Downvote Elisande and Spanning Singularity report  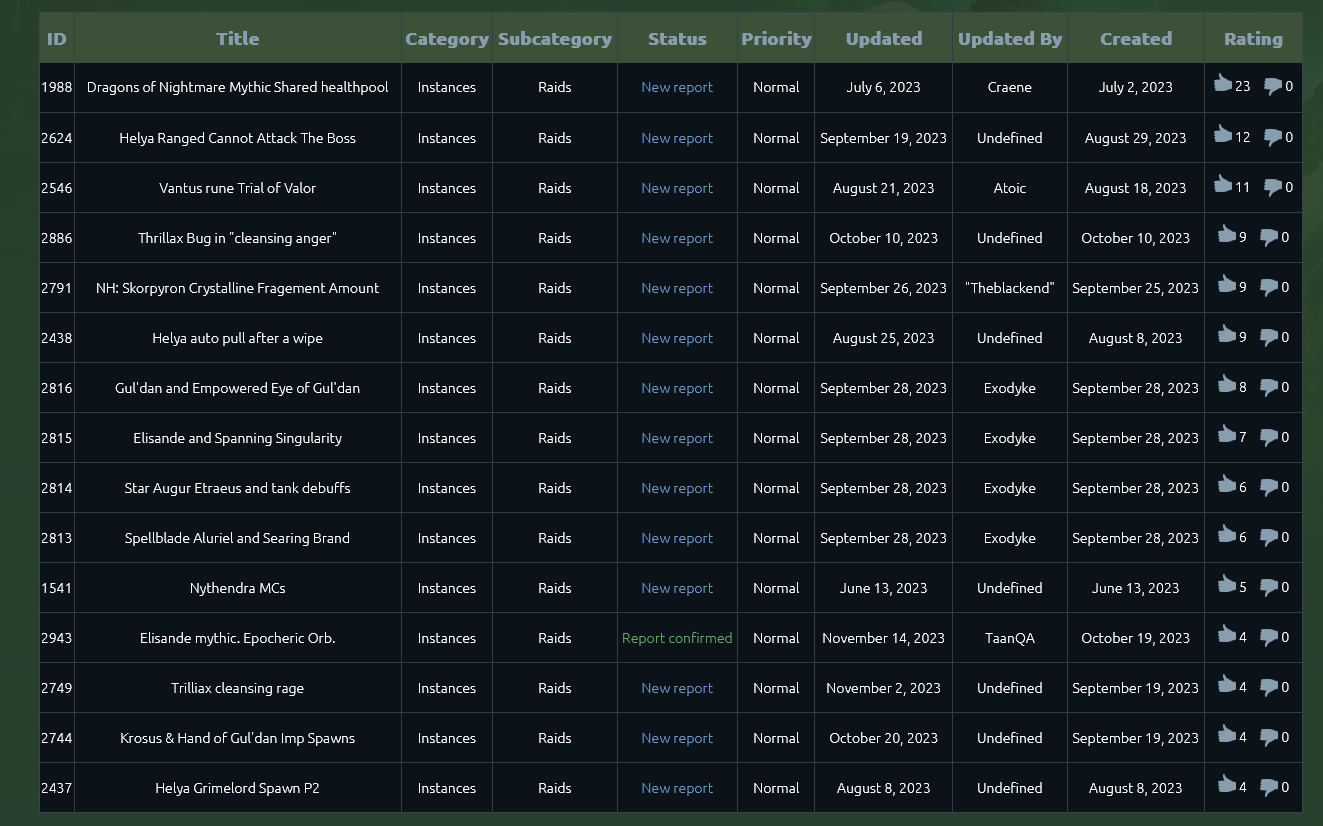[1268, 437]
